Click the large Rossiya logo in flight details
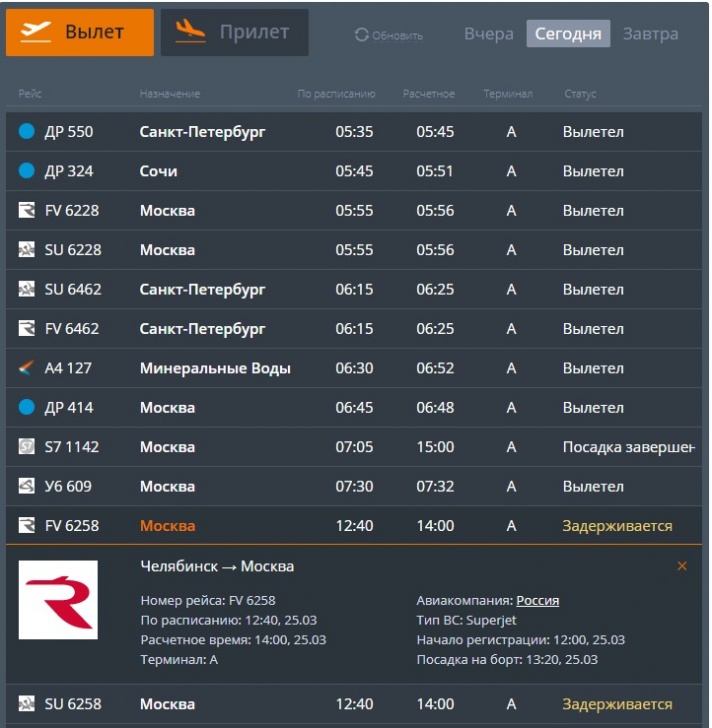 tap(58, 600)
